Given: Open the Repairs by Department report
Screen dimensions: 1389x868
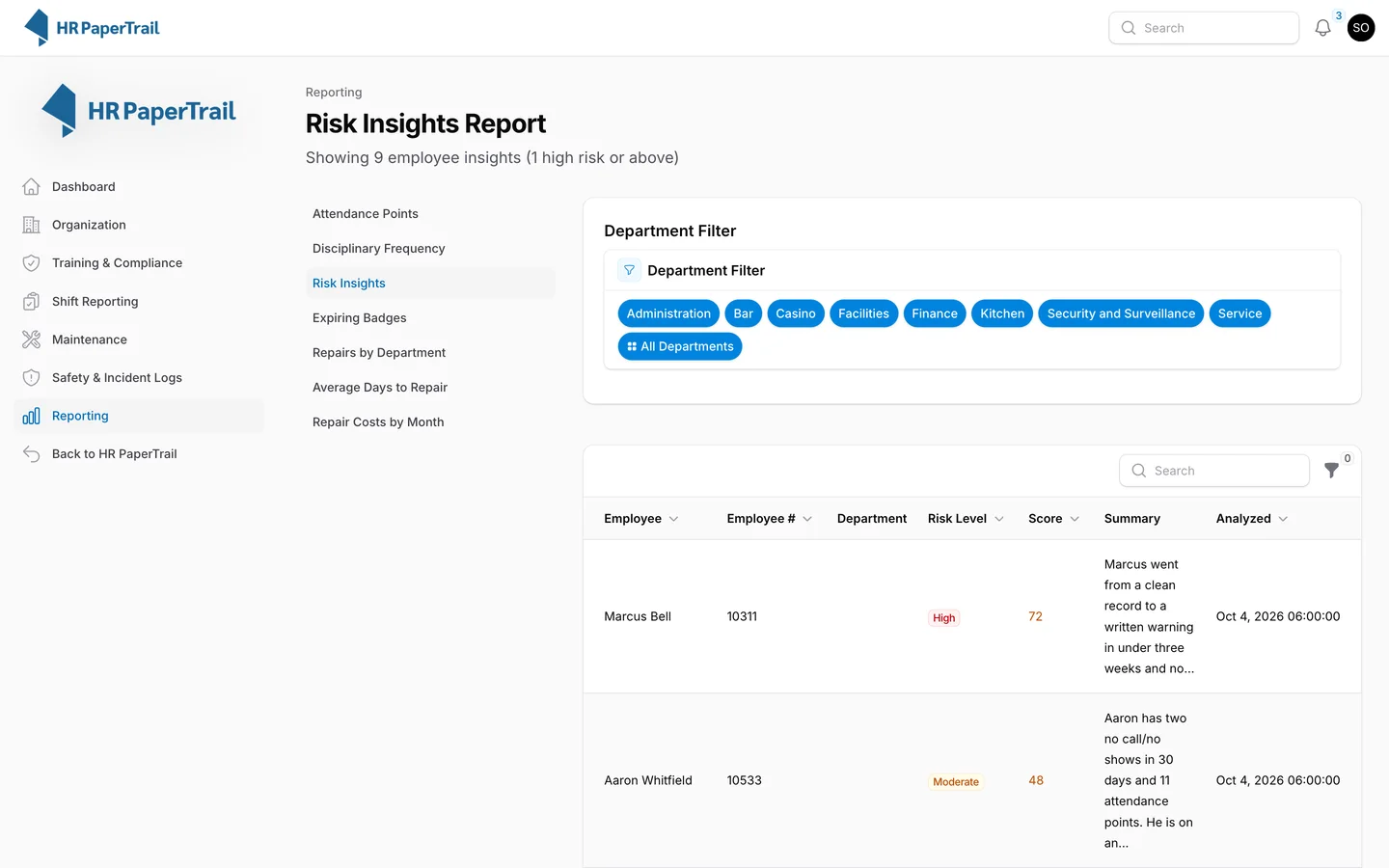Looking at the screenshot, I should click(x=430, y=353).
